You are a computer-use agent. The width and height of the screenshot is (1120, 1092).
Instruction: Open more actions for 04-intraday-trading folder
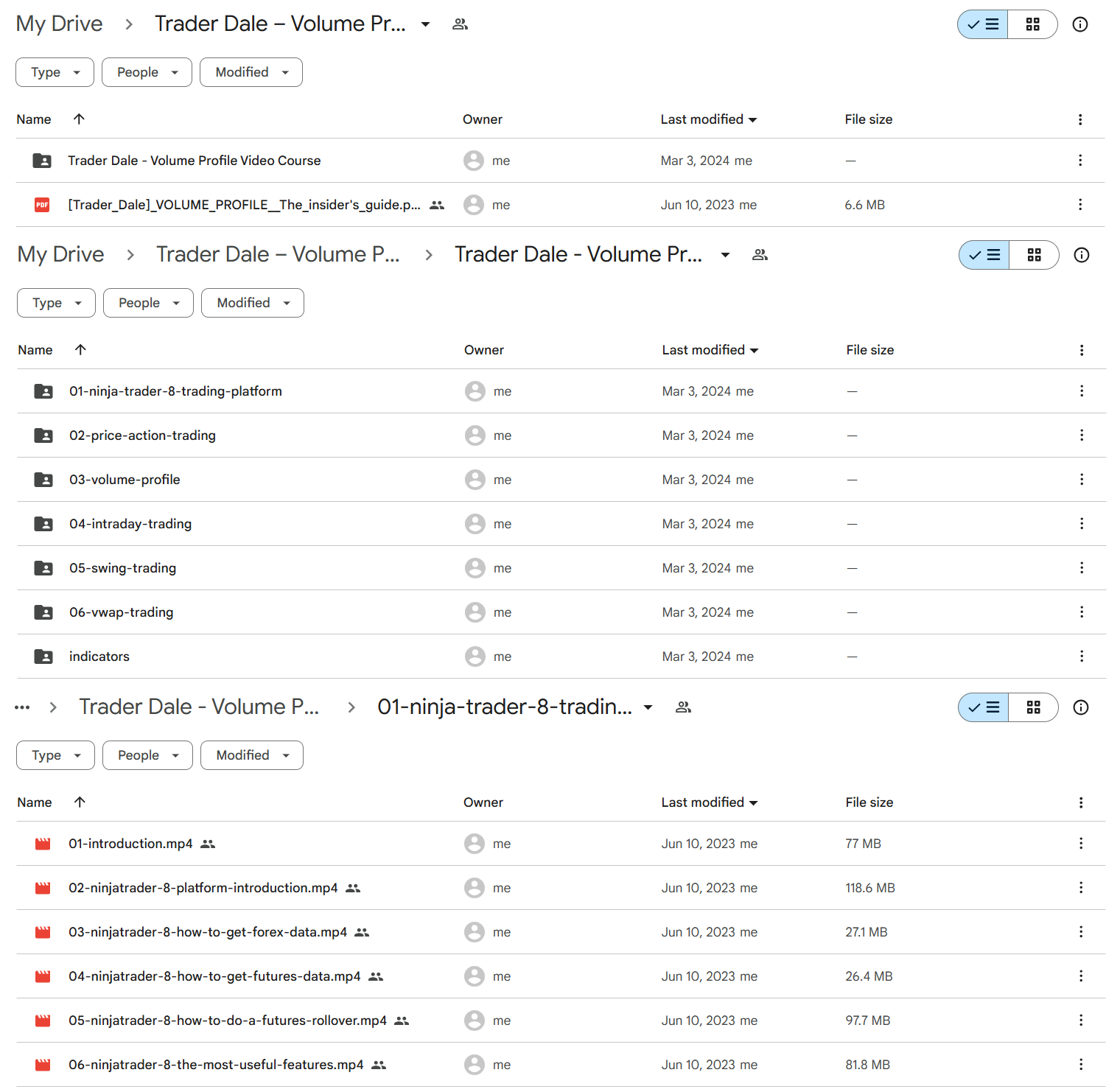click(1082, 524)
